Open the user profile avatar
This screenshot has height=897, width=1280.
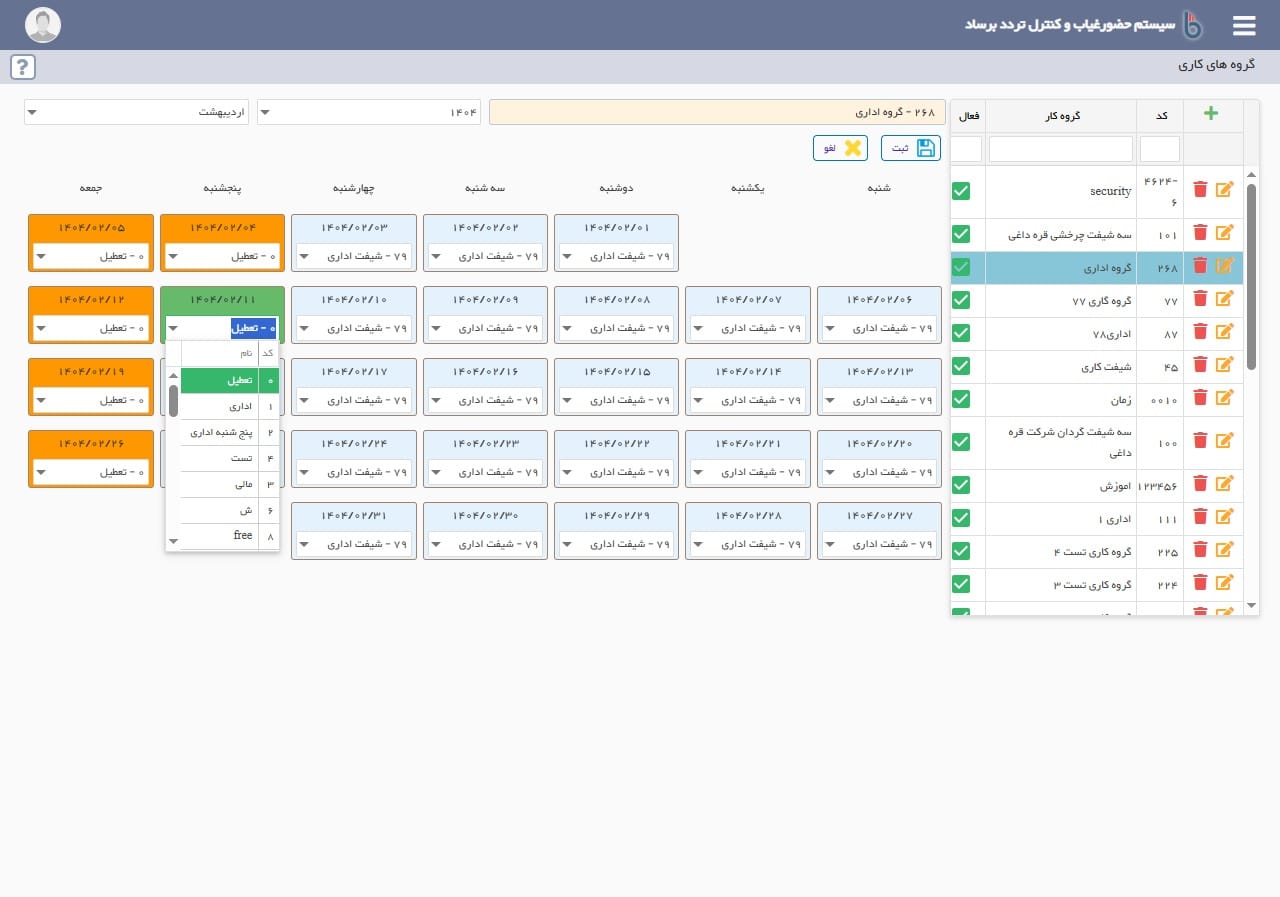pyautogui.click(x=43, y=25)
